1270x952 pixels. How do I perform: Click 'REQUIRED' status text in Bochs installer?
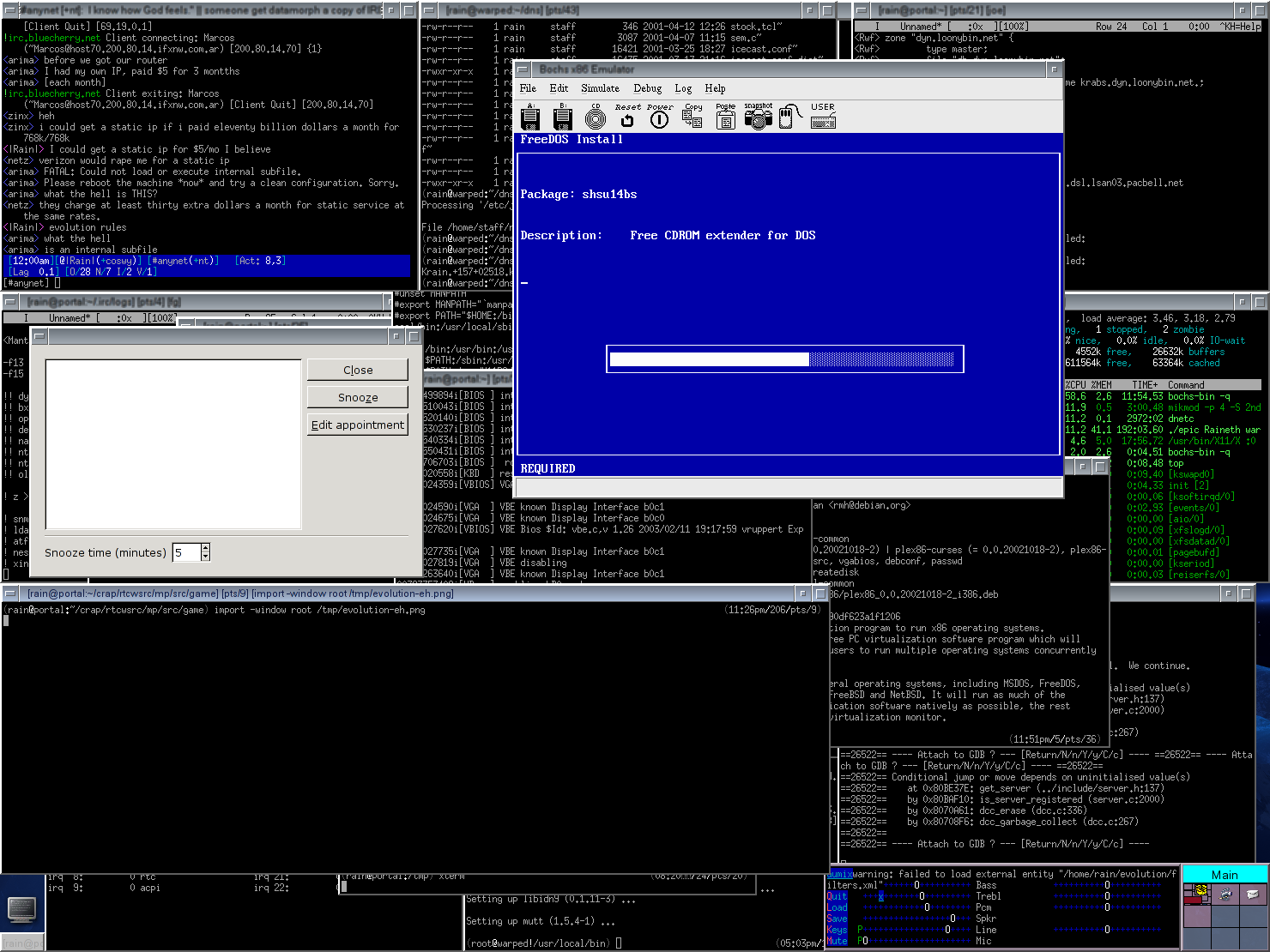click(x=547, y=468)
